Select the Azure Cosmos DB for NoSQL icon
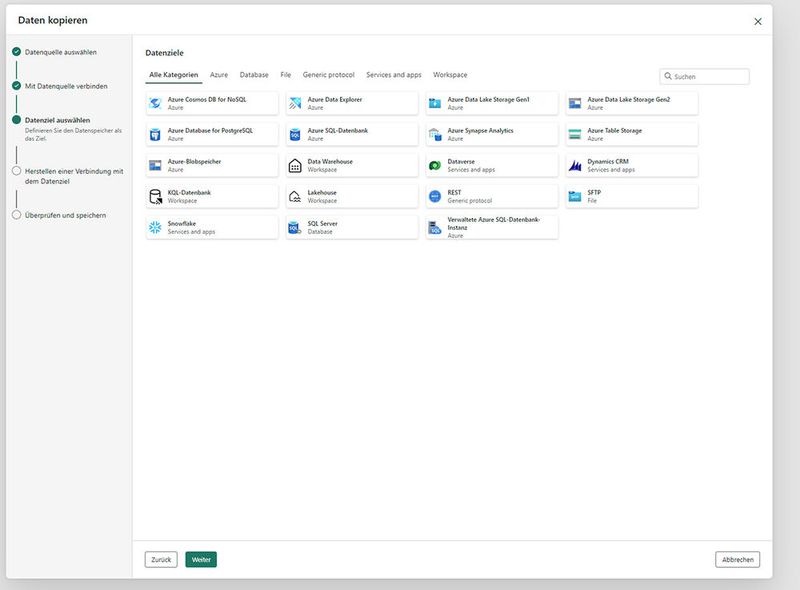 click(155, 103)
